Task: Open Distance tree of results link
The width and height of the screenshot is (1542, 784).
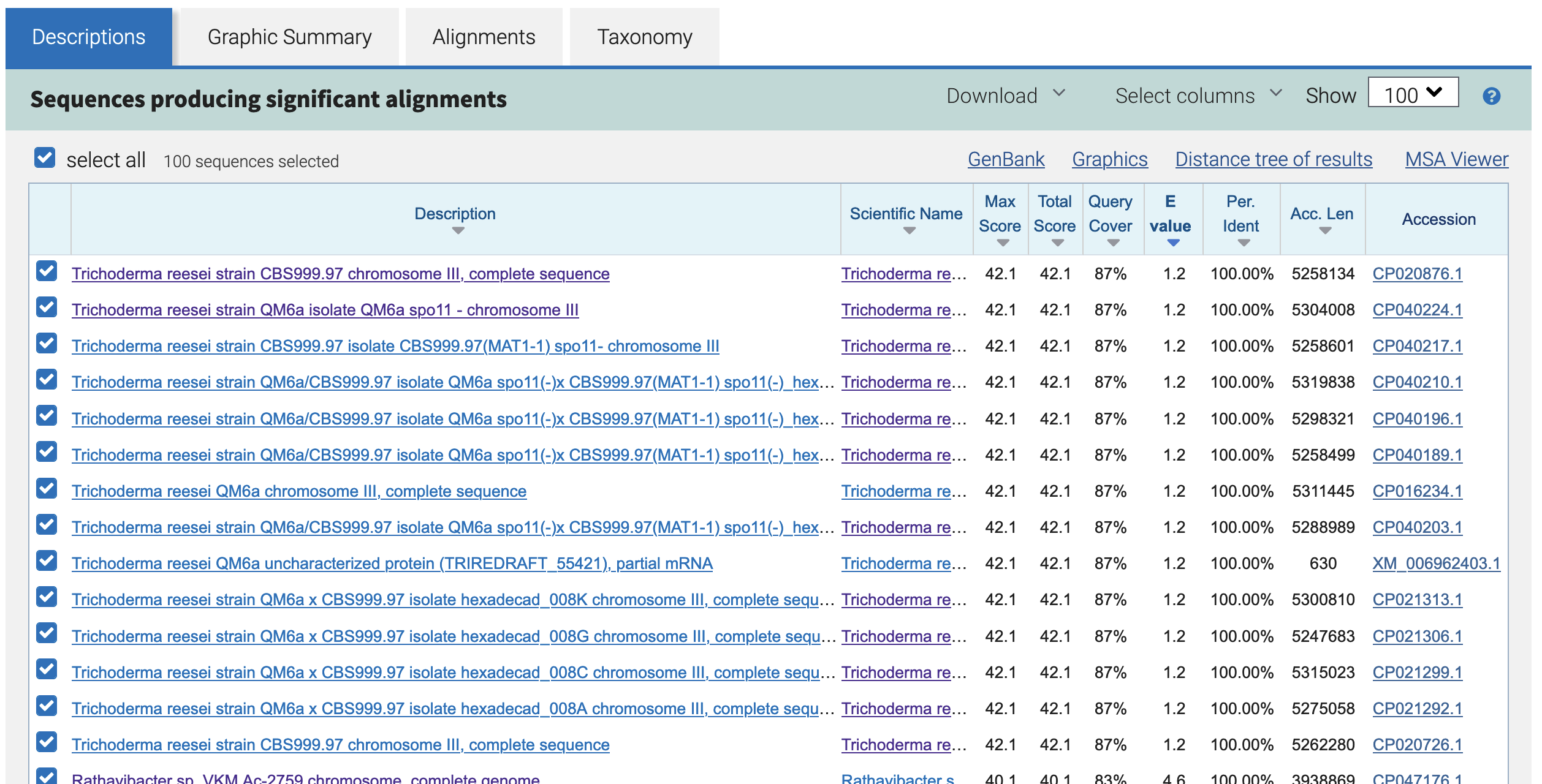Action: coord(1273,159)
